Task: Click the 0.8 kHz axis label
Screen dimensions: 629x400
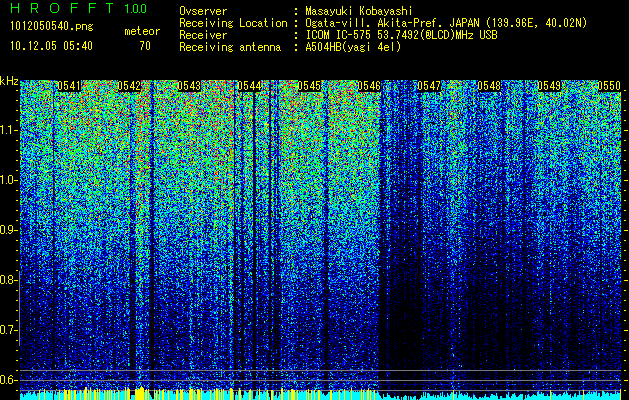Action: [8, 280]
